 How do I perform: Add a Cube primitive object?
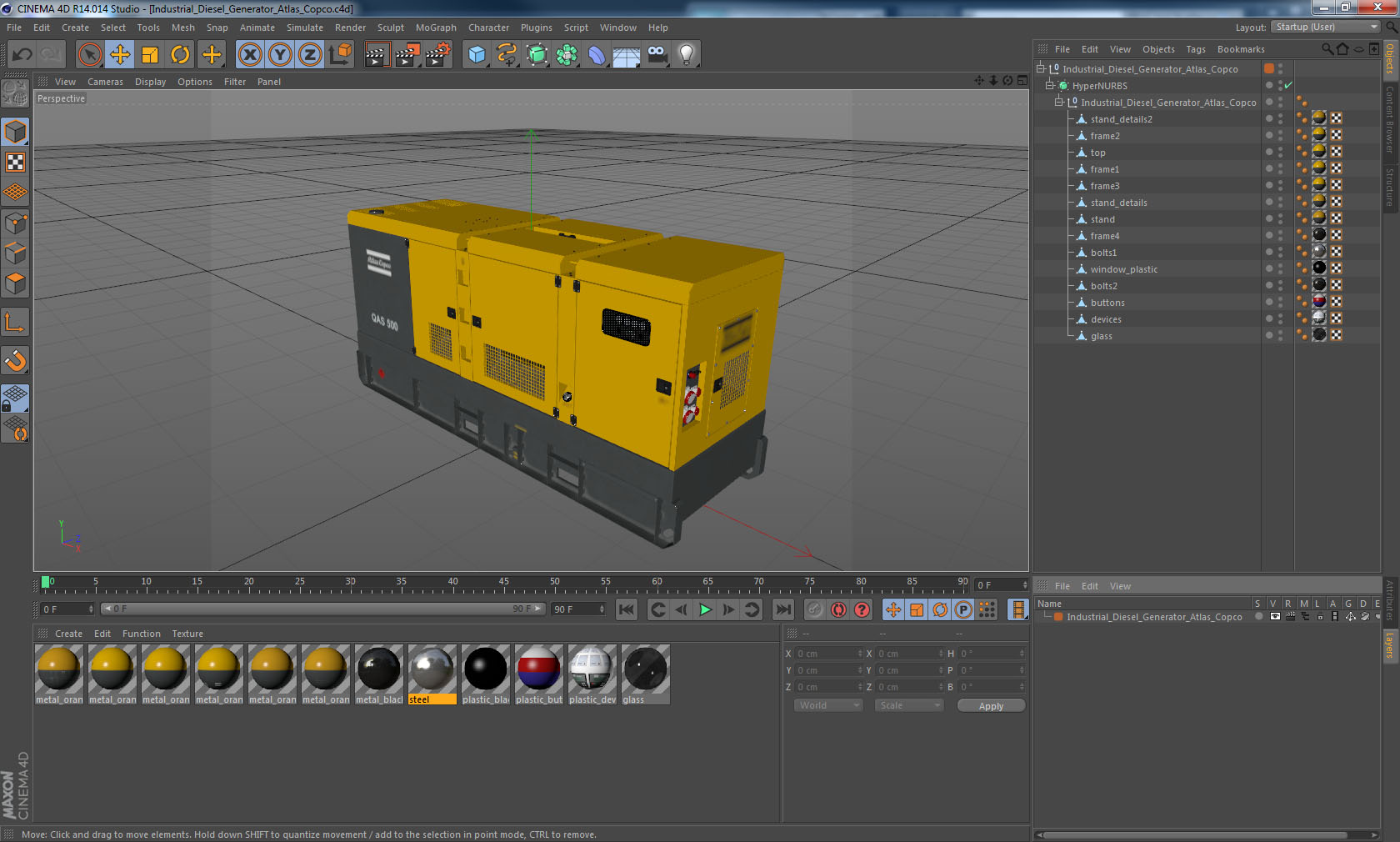[x=477, y=55]
